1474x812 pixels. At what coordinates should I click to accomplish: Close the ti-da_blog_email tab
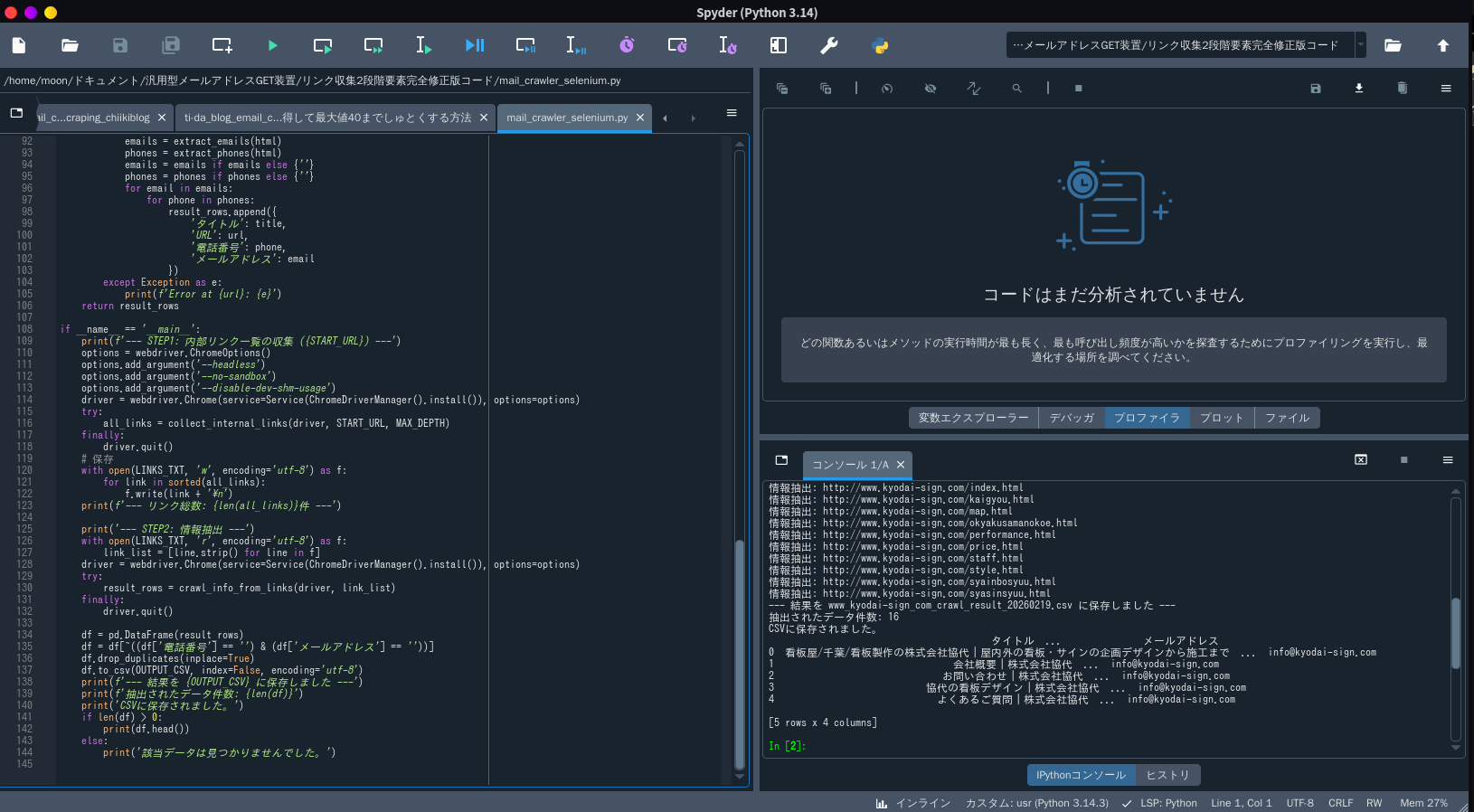(x=484, y=118)
